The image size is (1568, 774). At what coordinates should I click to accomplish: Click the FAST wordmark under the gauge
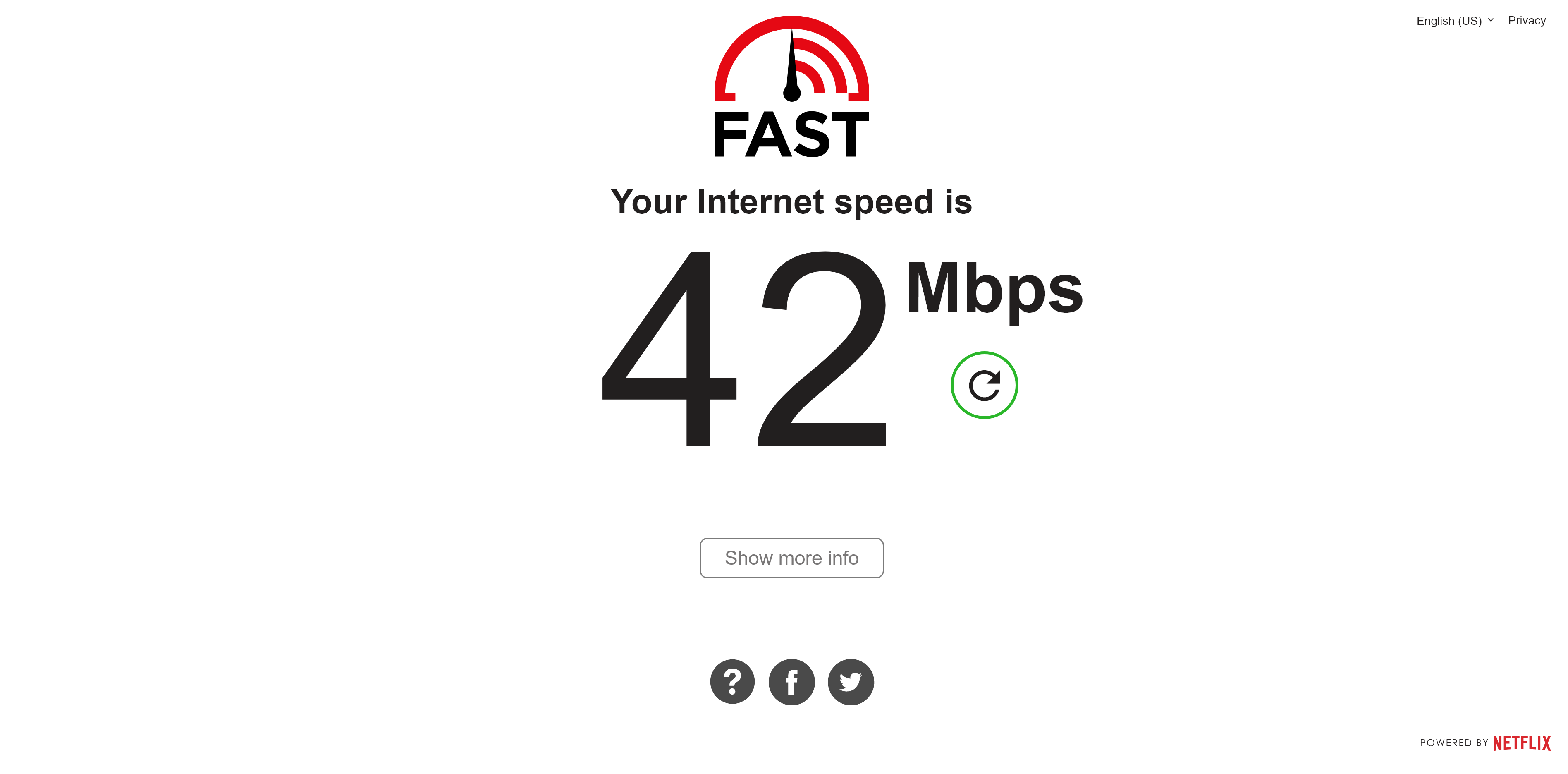[791, 134]
